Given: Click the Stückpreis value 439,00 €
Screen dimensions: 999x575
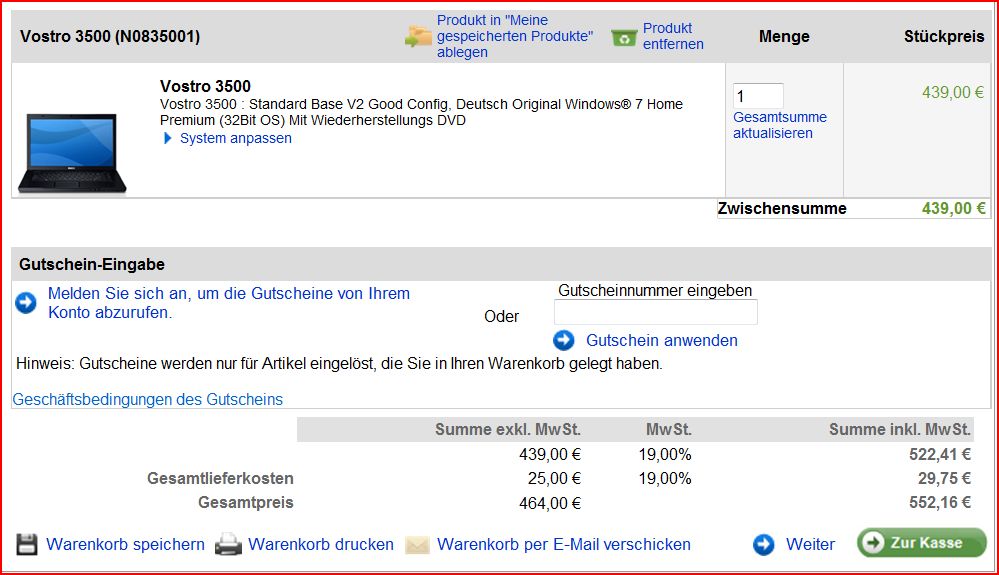Looking at the screenshot, I should pos(953,92).
